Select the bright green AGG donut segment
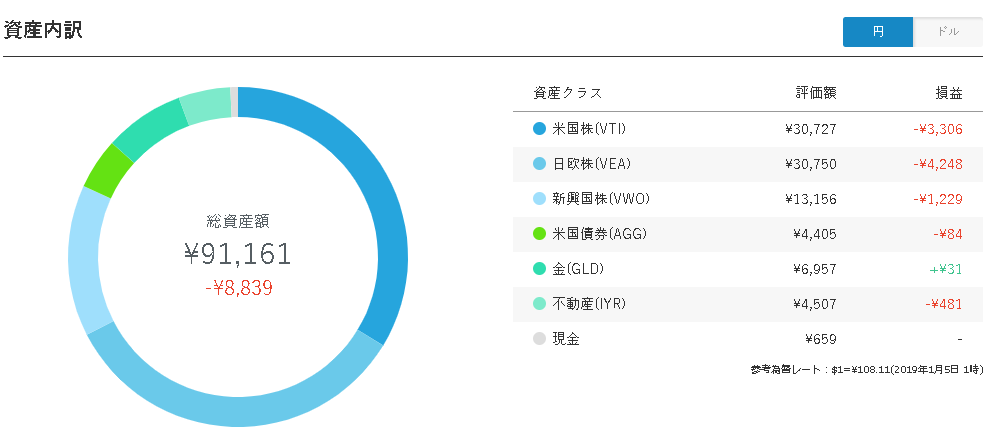 coord(108,171)
